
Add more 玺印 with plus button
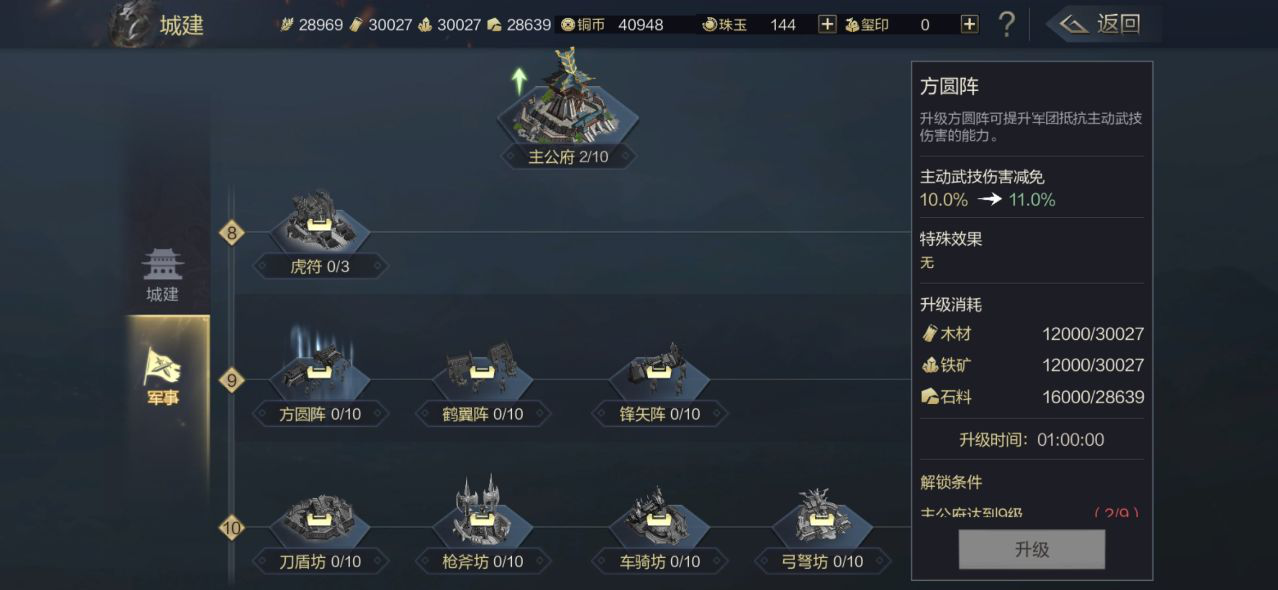[969, 25]
